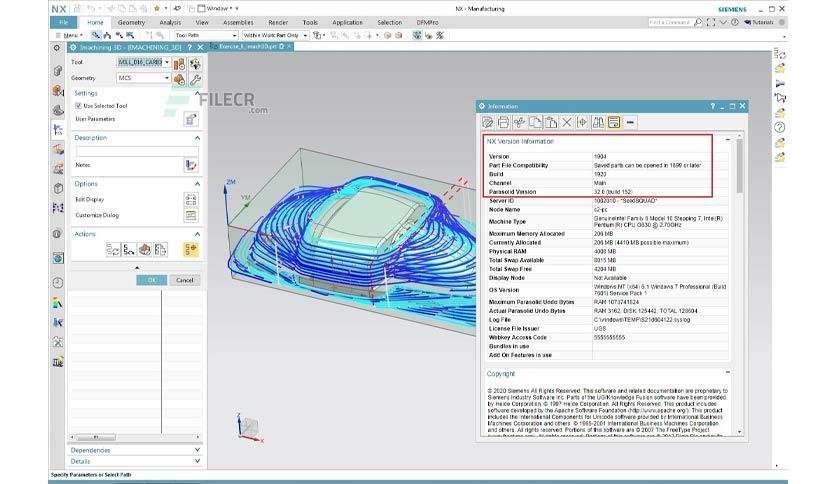This screenshot has height=484, width=836.
Task: Click the Information window vertical scrollbar
Action: pos(739,166)
